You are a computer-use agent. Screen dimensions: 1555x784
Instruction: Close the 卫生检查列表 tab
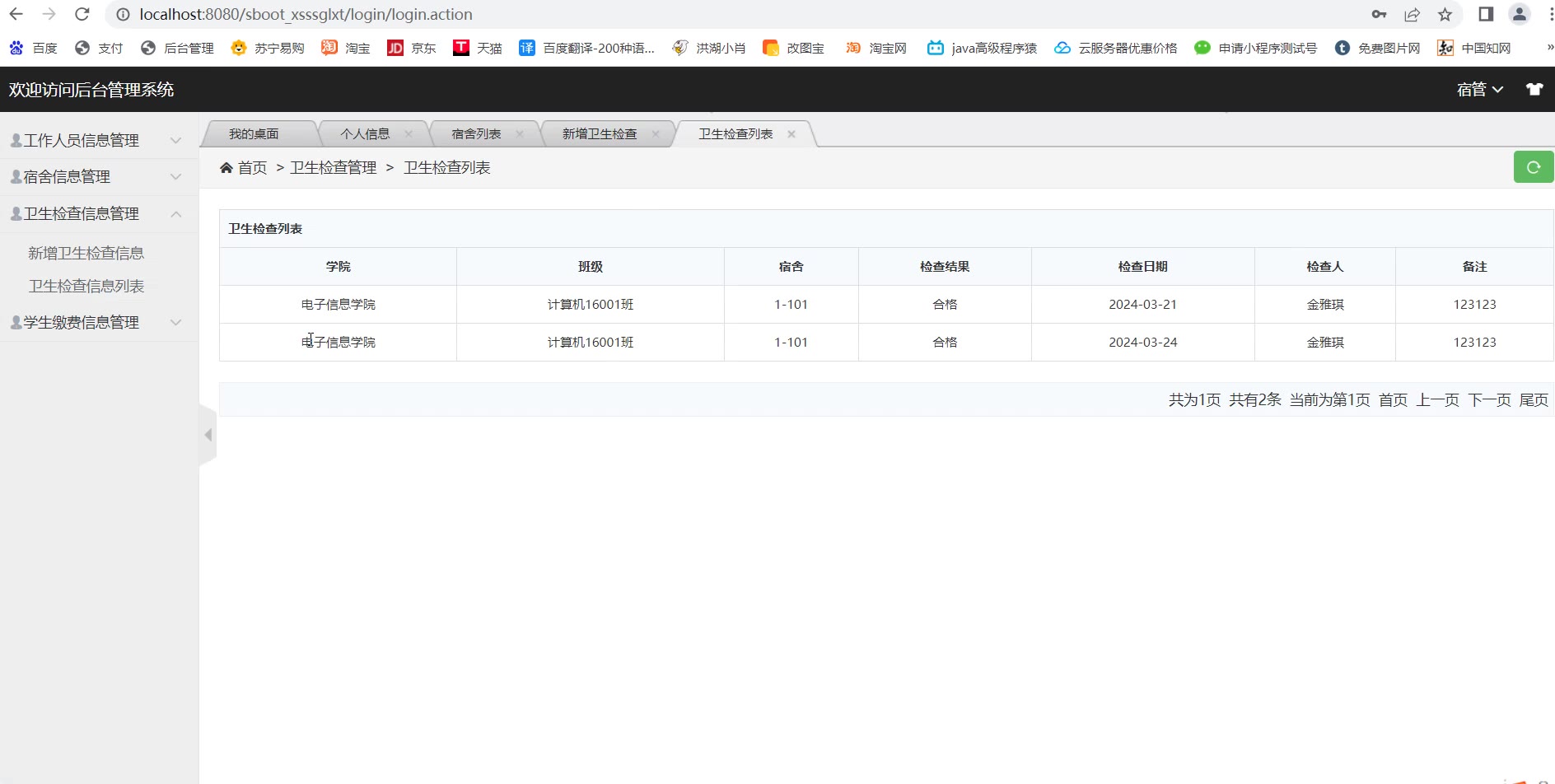(792, 134)
